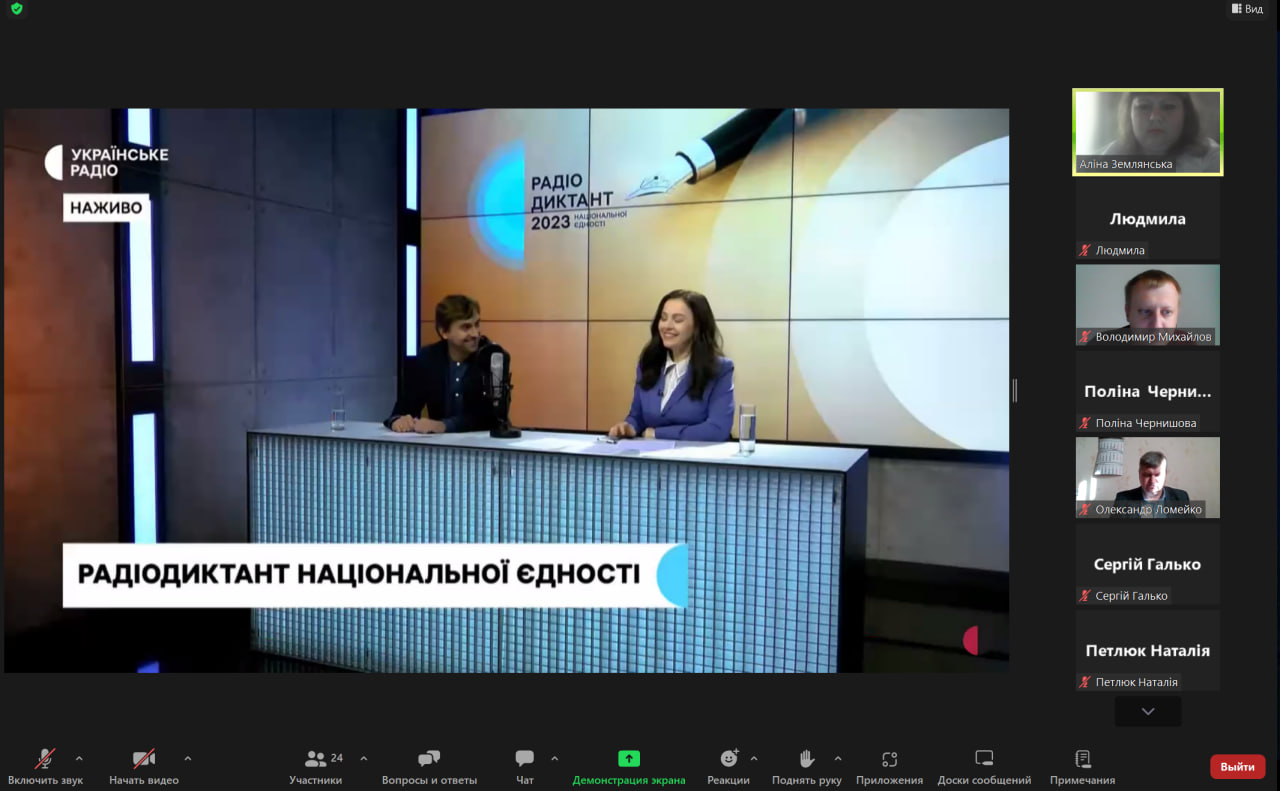Start Демонстрация экрана screen share
This screenshot has height=791, width=1280.
[629, 766]
